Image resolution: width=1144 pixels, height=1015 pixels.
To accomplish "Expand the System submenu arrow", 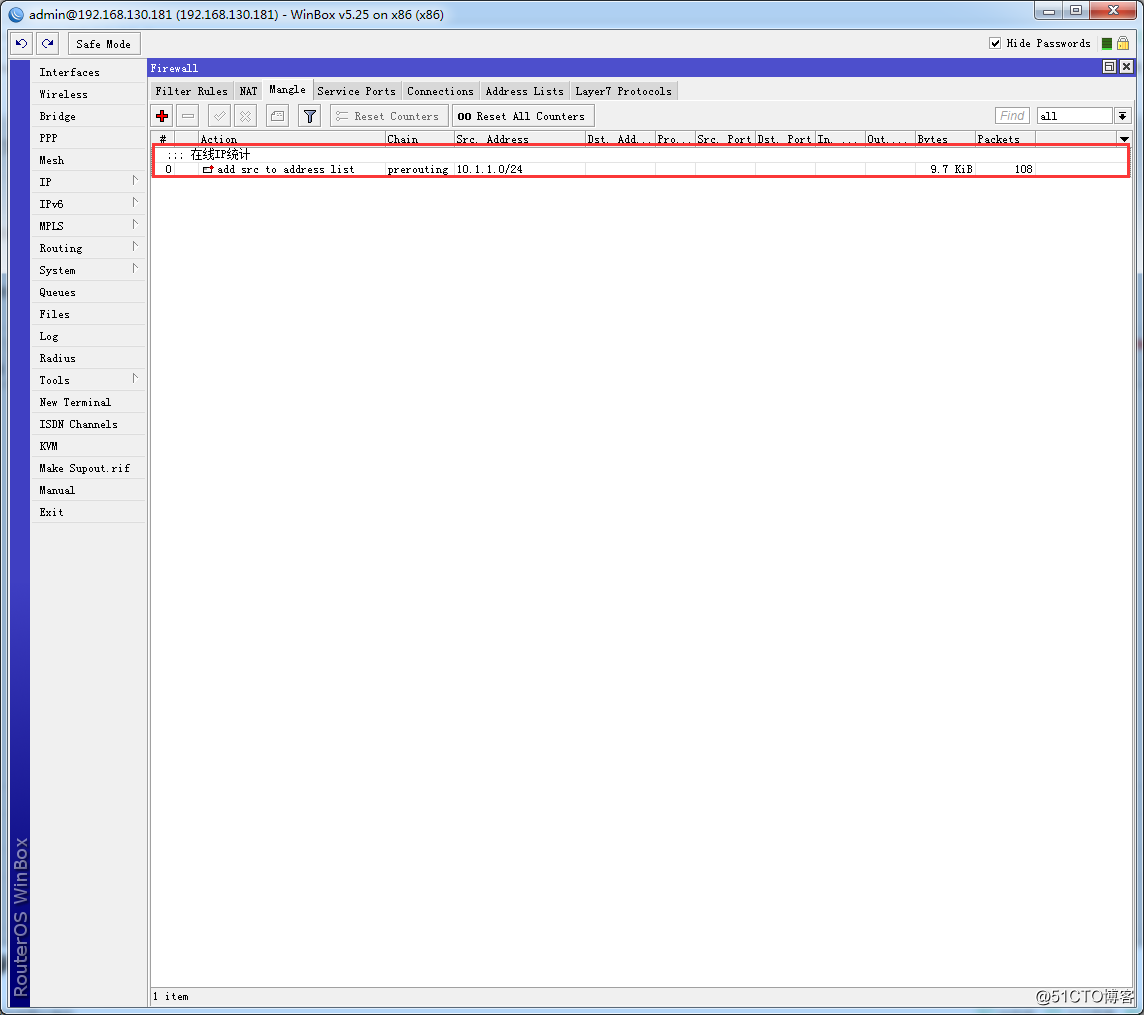I will [x=135, y=268].
